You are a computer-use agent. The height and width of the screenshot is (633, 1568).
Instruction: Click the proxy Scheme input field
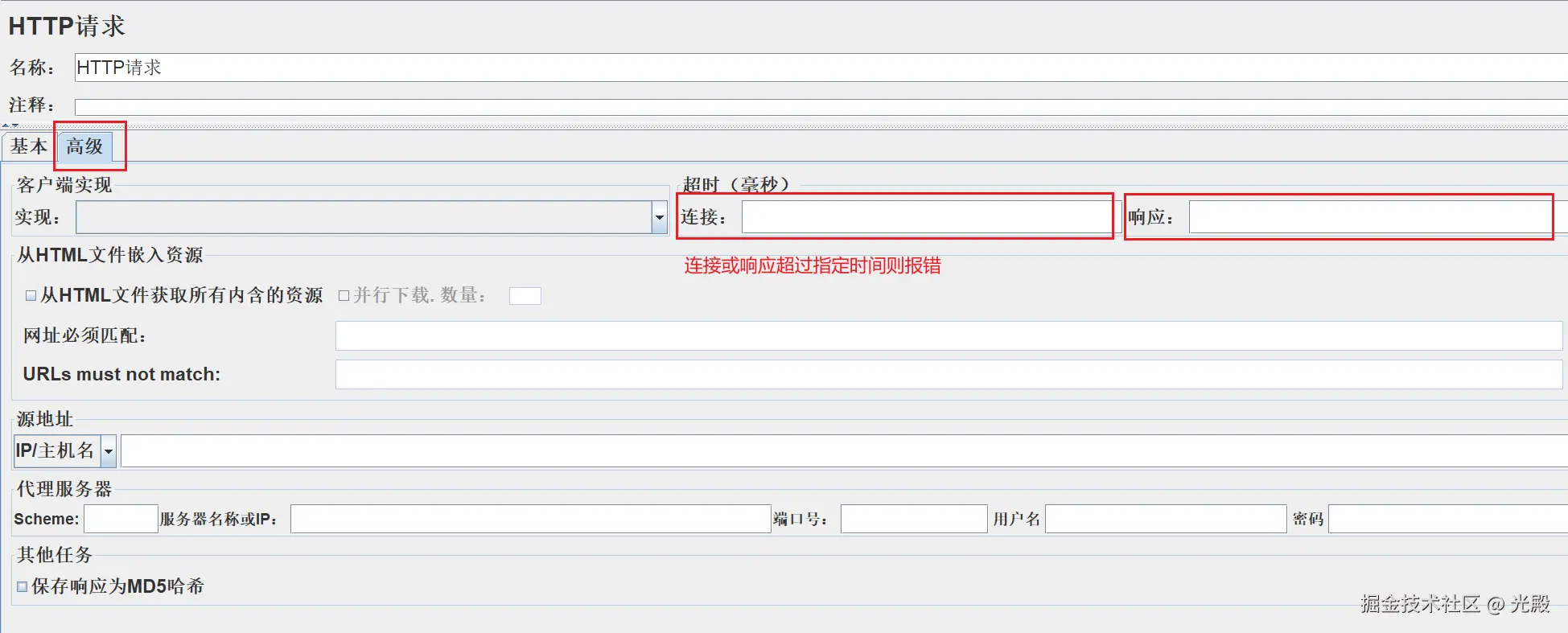pos(121,519)
